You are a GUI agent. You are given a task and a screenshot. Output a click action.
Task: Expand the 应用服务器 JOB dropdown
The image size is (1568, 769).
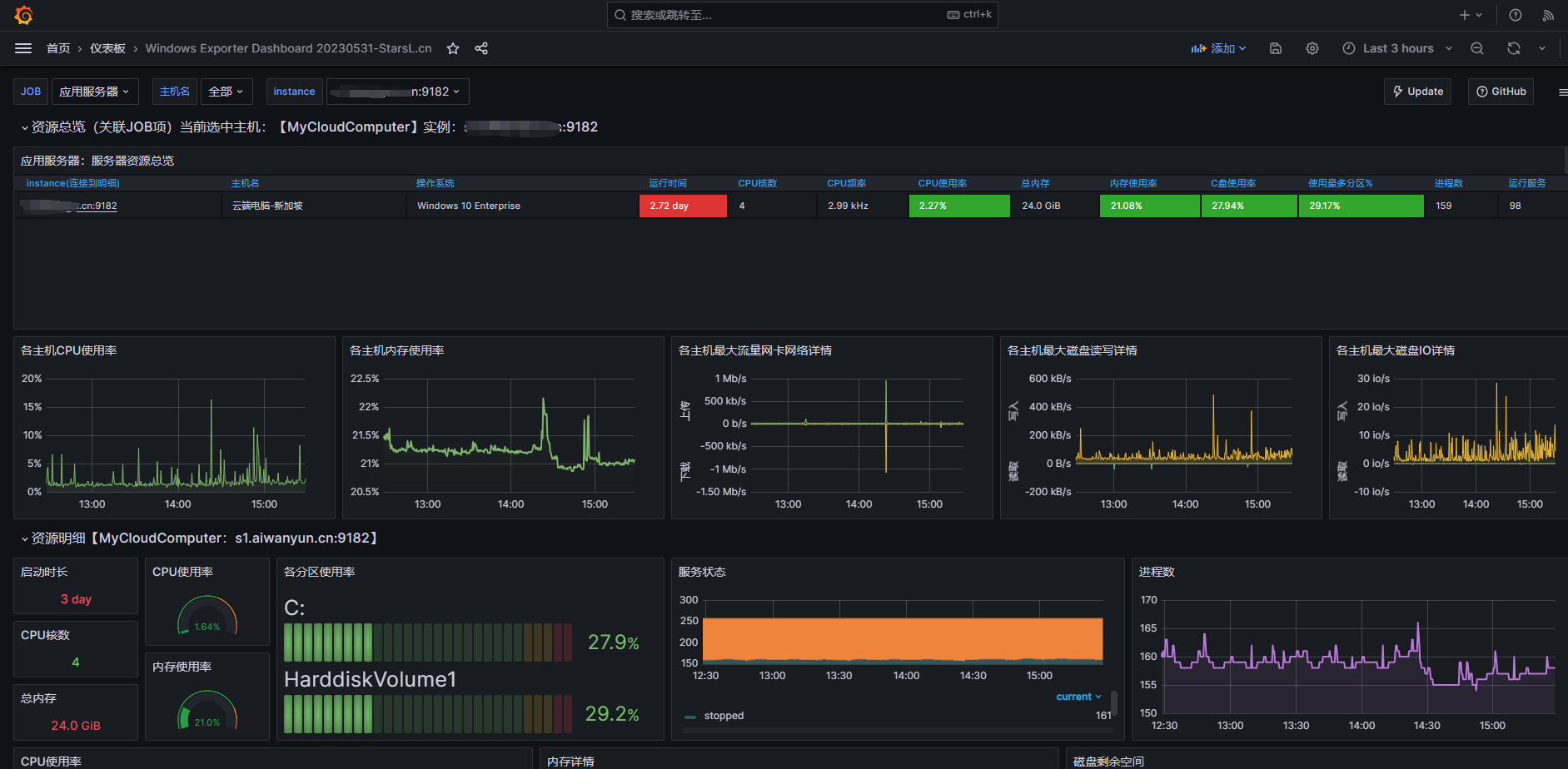tap(94, 92)
